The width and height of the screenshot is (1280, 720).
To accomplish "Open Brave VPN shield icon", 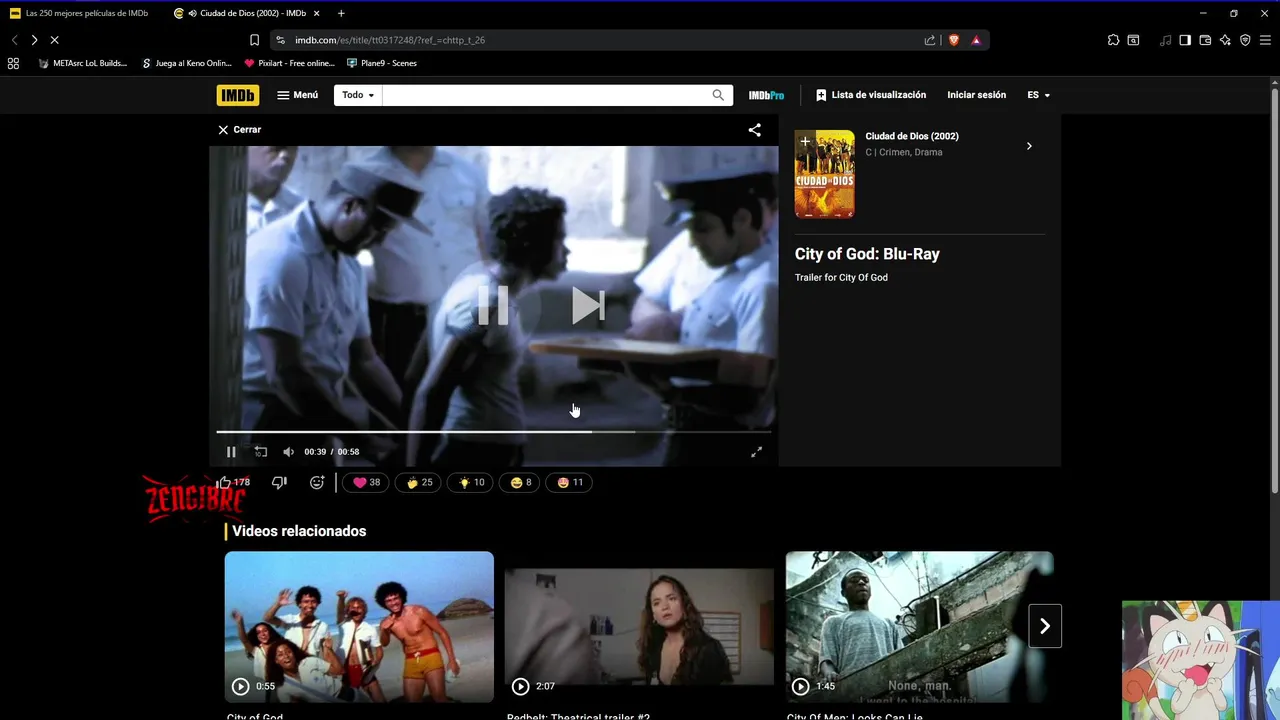I will click(x=1245, y=40).
